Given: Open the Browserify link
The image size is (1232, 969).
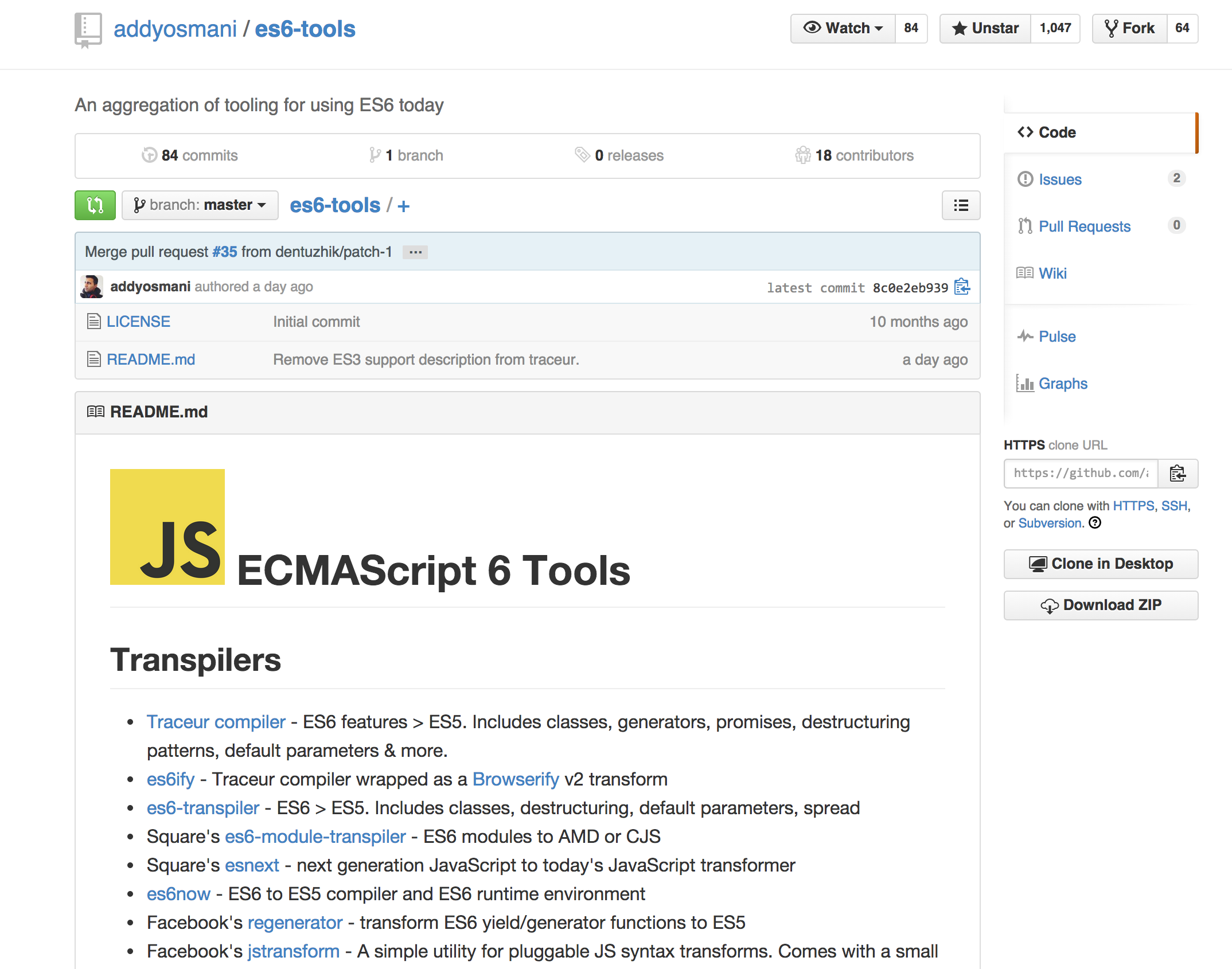Looking at the screenshot, I should click(x=516, y=779).
